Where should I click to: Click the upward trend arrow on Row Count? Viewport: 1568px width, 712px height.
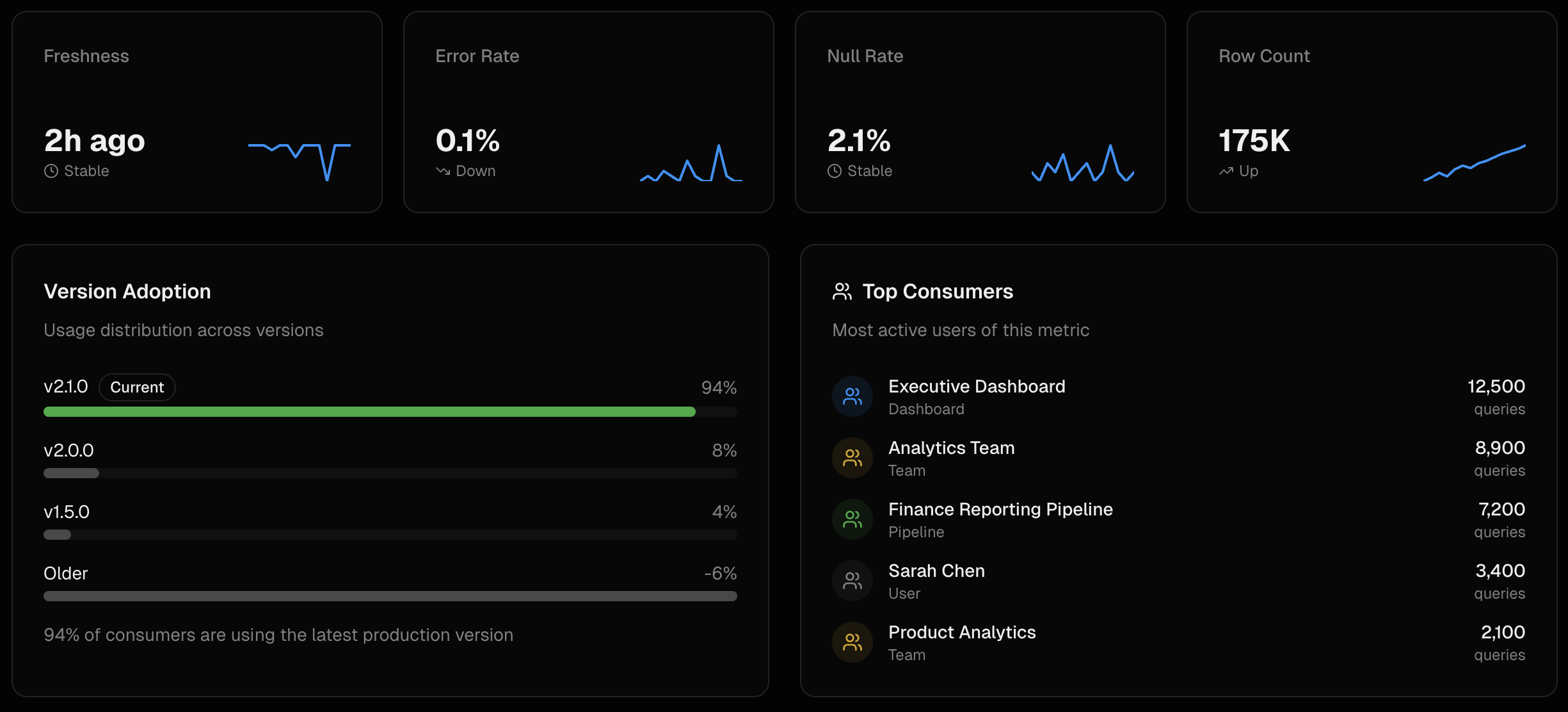1226,171
